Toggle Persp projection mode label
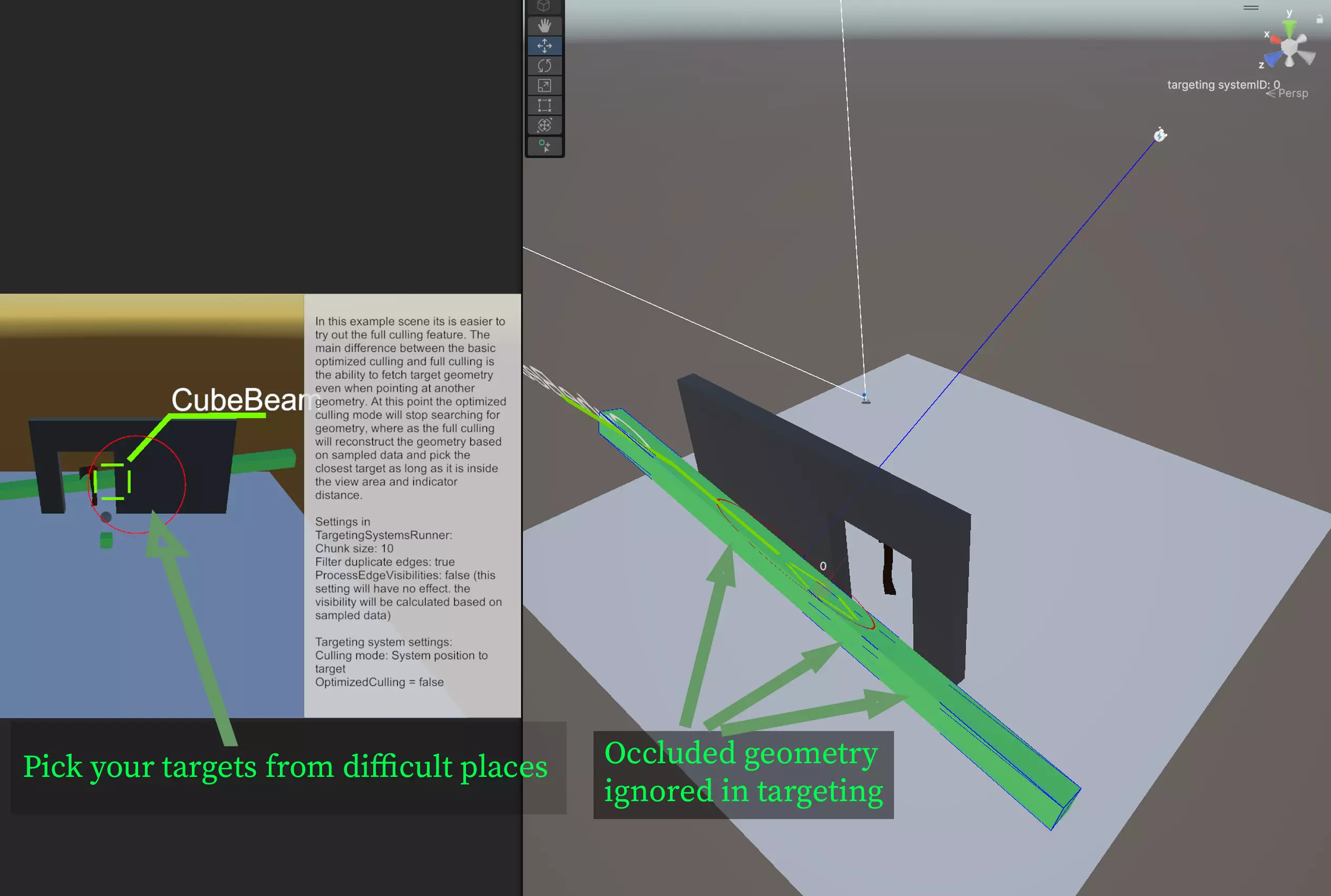The width and height of the screenshot is (1331, 896). [1293, 93]
